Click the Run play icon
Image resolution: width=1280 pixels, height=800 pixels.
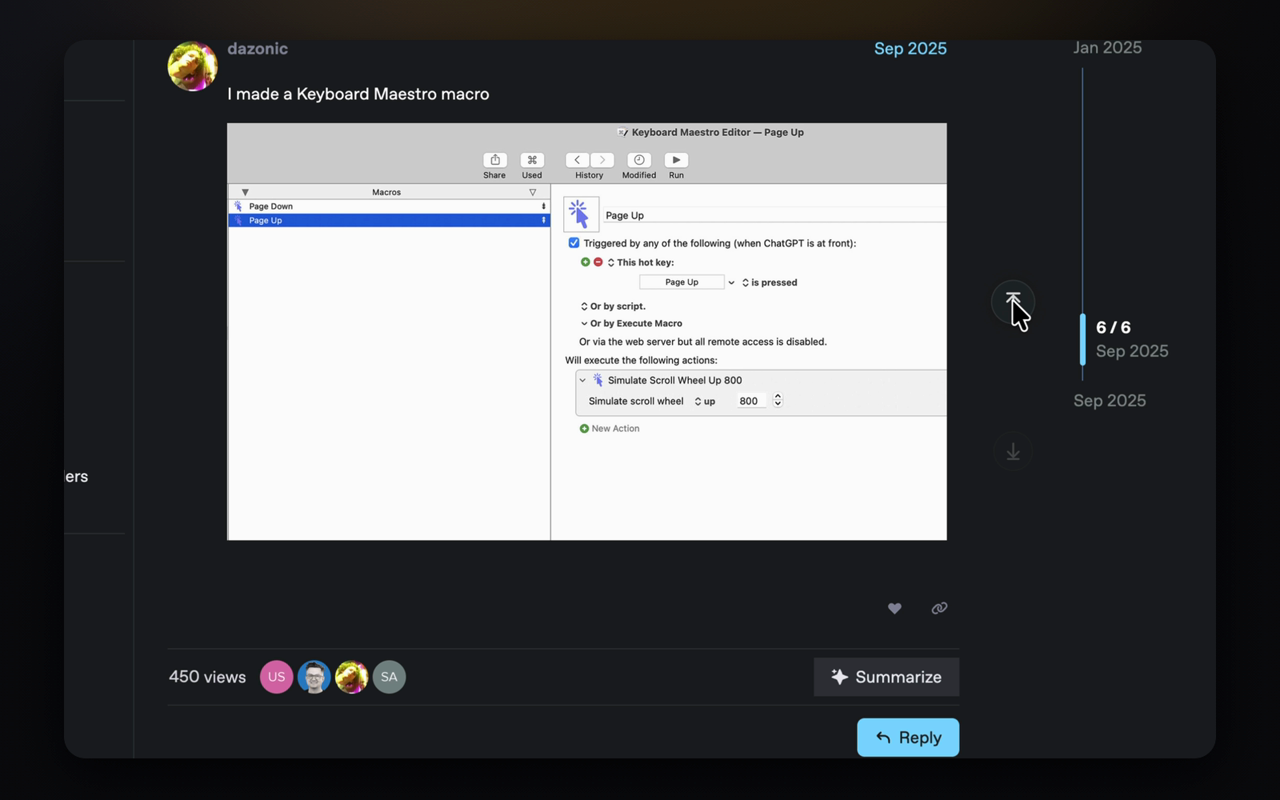676,160
